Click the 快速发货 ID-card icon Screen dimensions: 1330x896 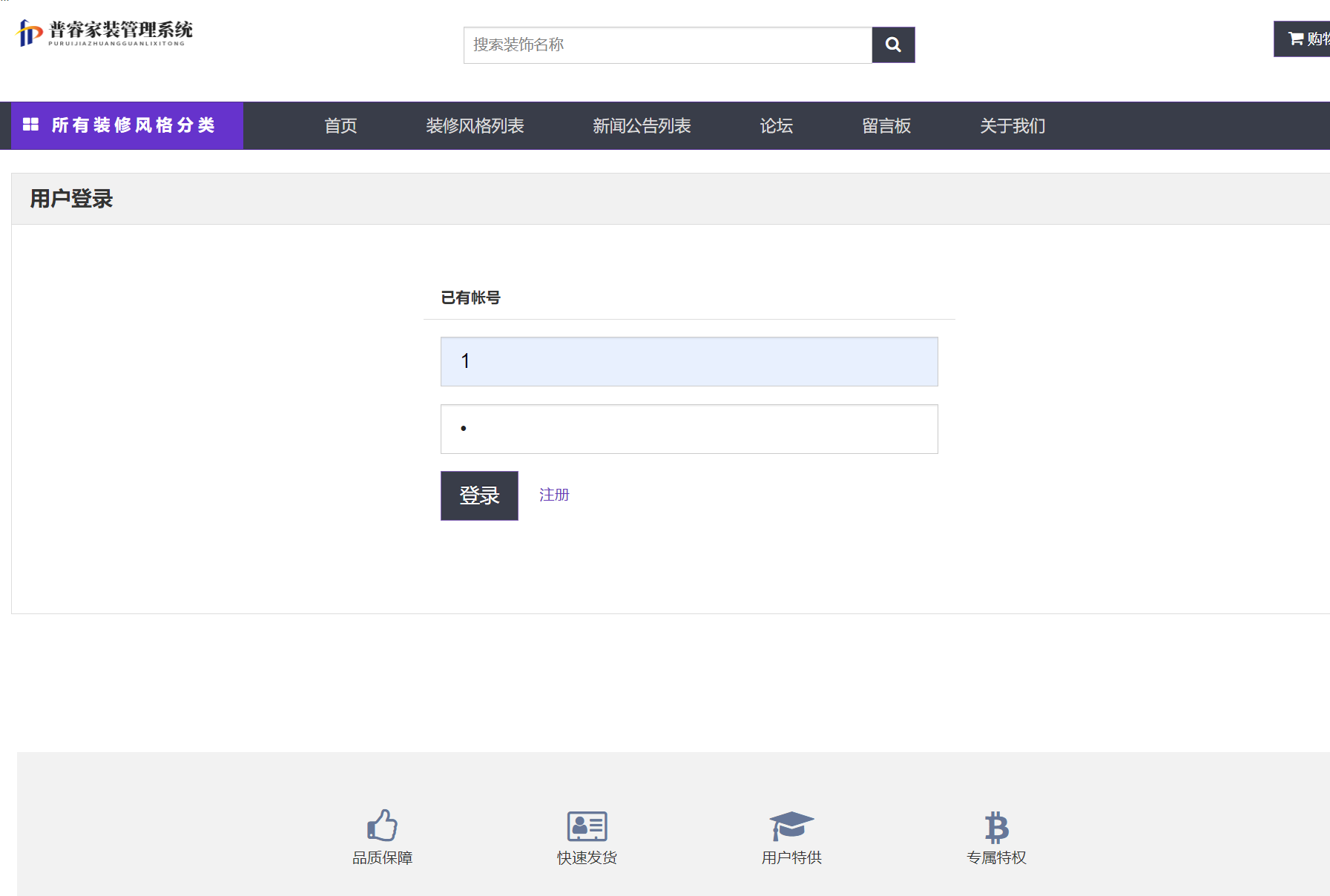(x=586, y=826)
